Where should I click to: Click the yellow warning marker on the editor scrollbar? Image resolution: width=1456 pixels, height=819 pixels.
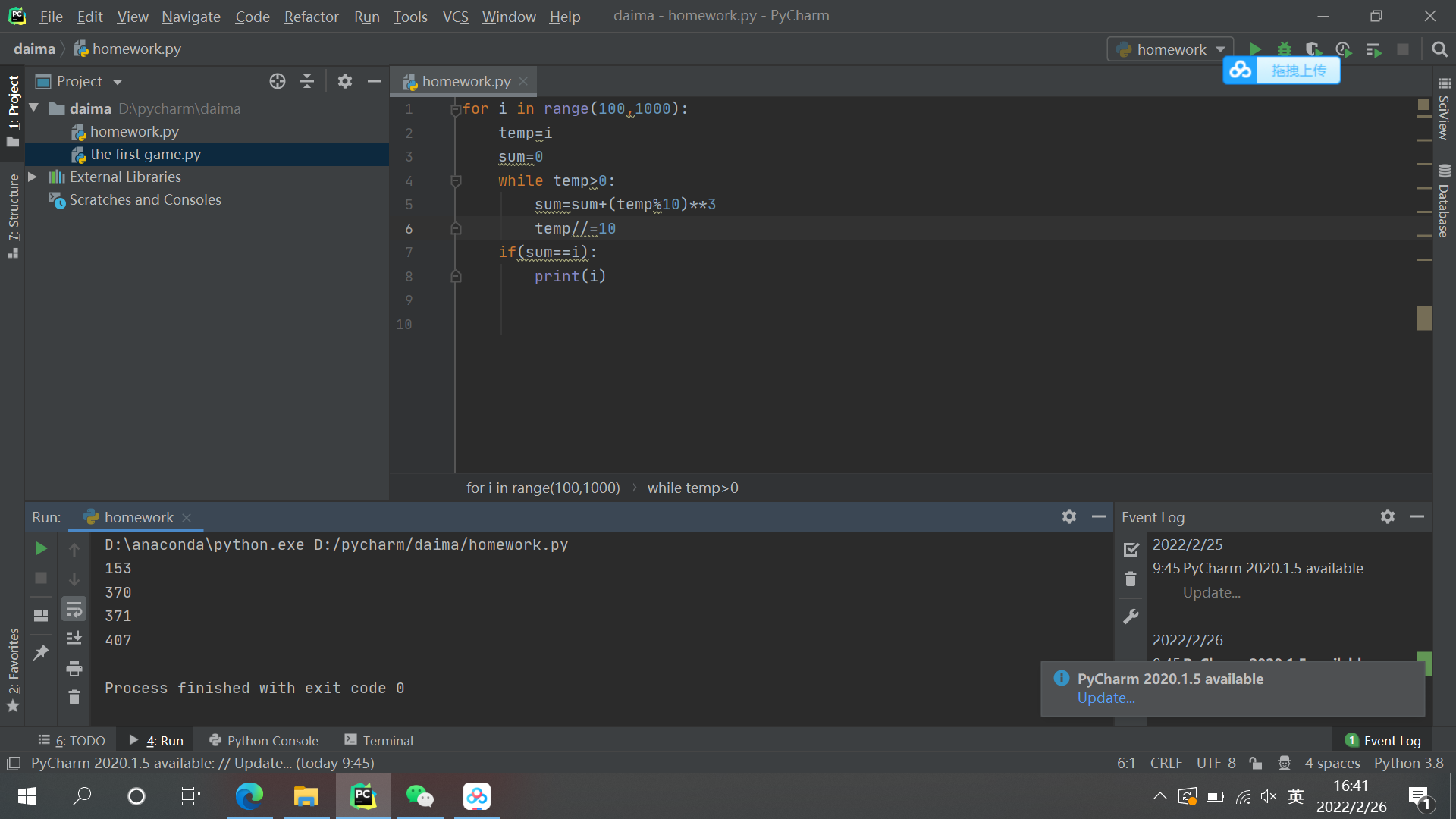(x=1423, y=318)
